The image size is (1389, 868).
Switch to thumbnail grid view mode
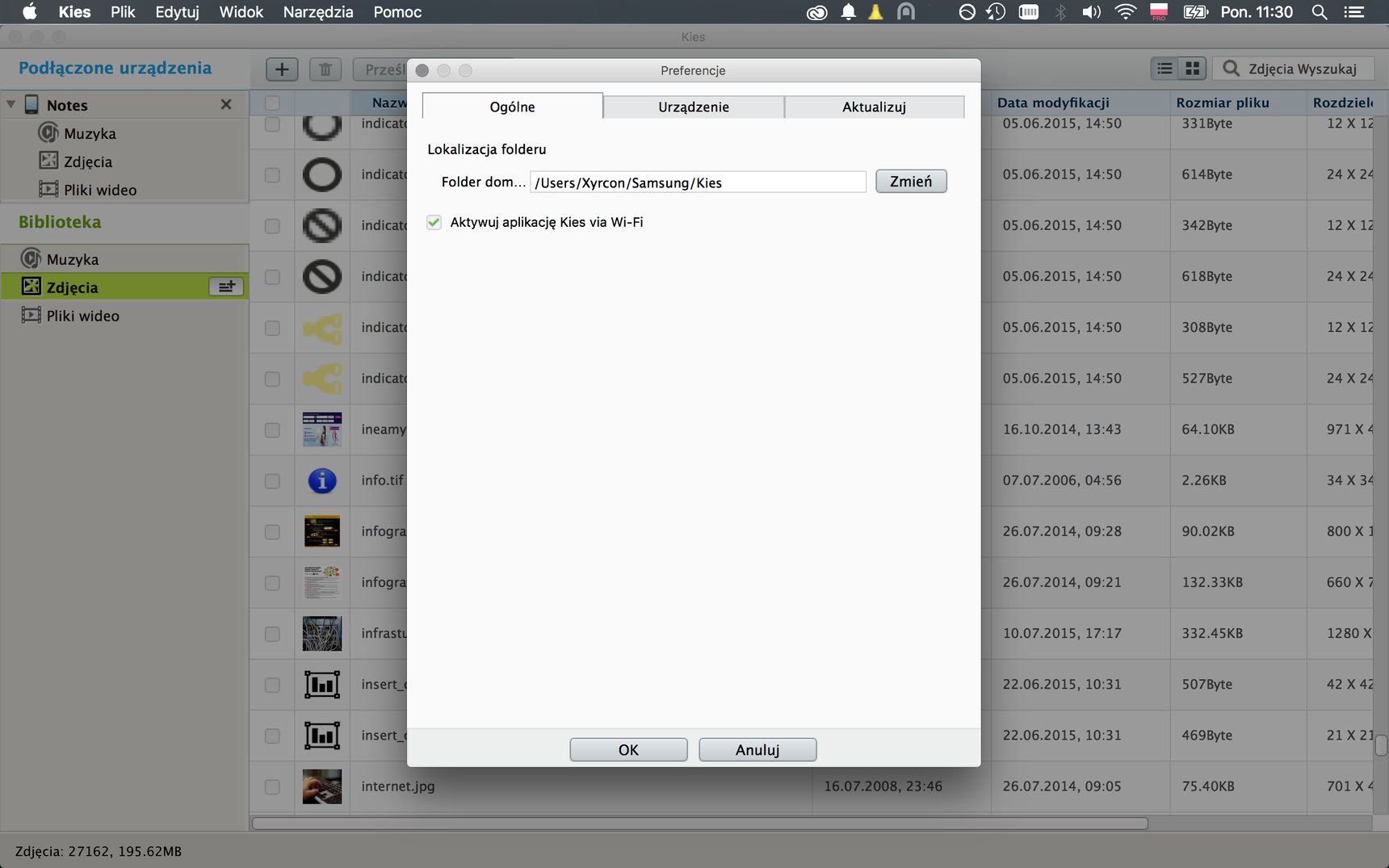pos(1192,69)
